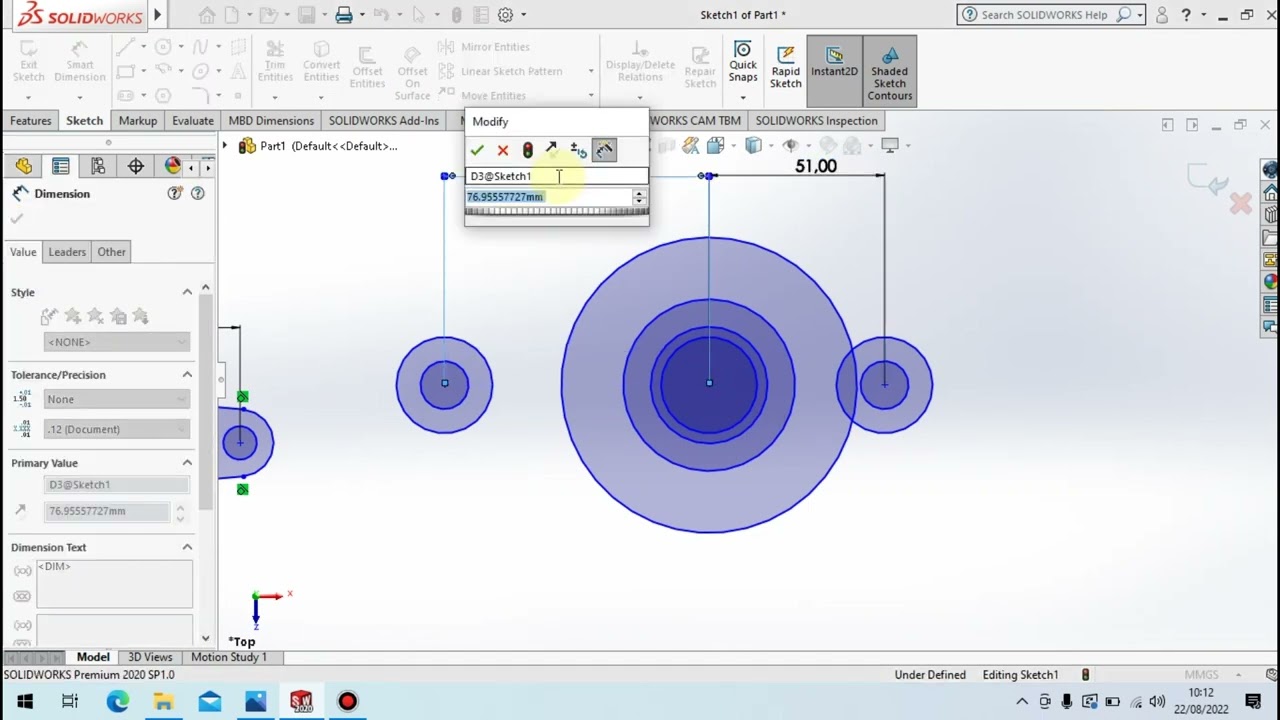The width and height of the screenshot is (1280, 720).
Task: Click the increment reset icon in Modify
Action: pyautogui.click(x=578, y=150)
